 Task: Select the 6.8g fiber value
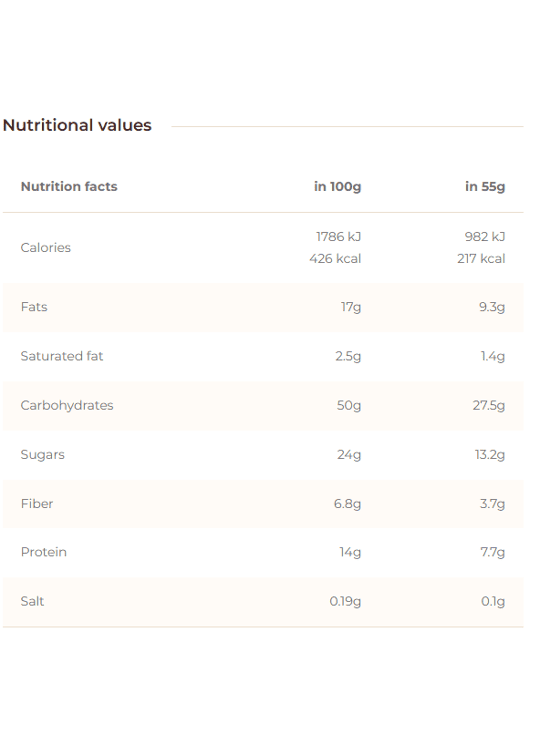pos(347,504)
